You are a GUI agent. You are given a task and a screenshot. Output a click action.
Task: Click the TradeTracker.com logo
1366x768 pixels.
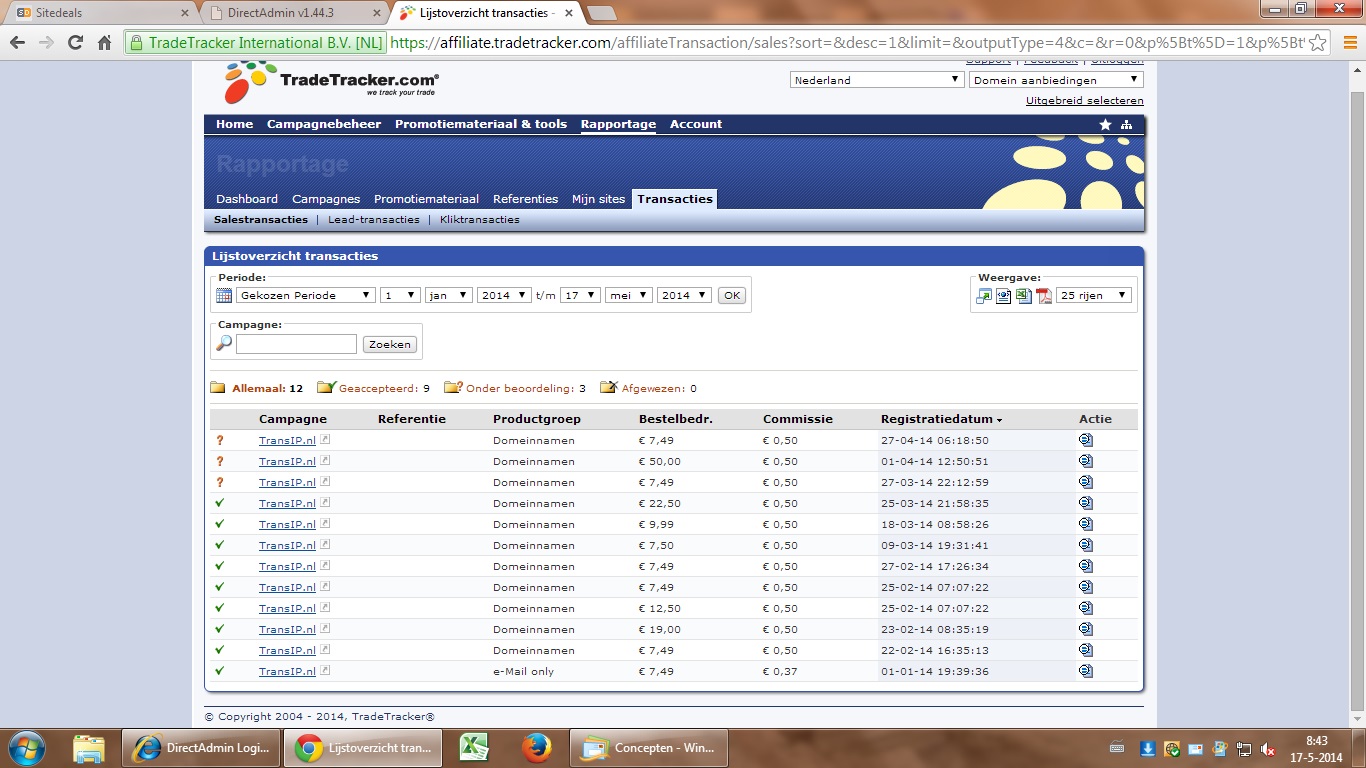click(331, 82)
